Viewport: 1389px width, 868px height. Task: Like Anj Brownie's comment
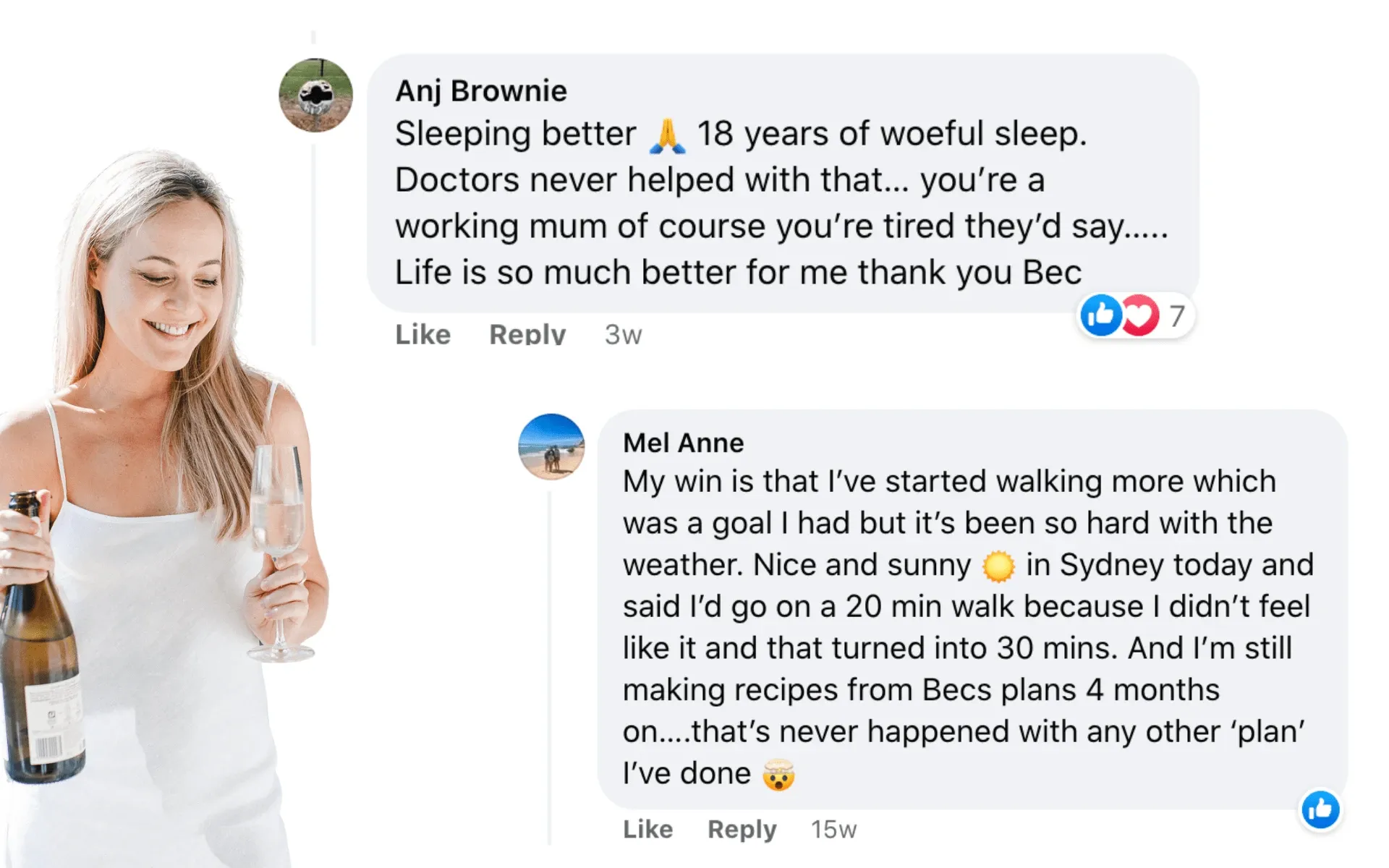[422, 333]
